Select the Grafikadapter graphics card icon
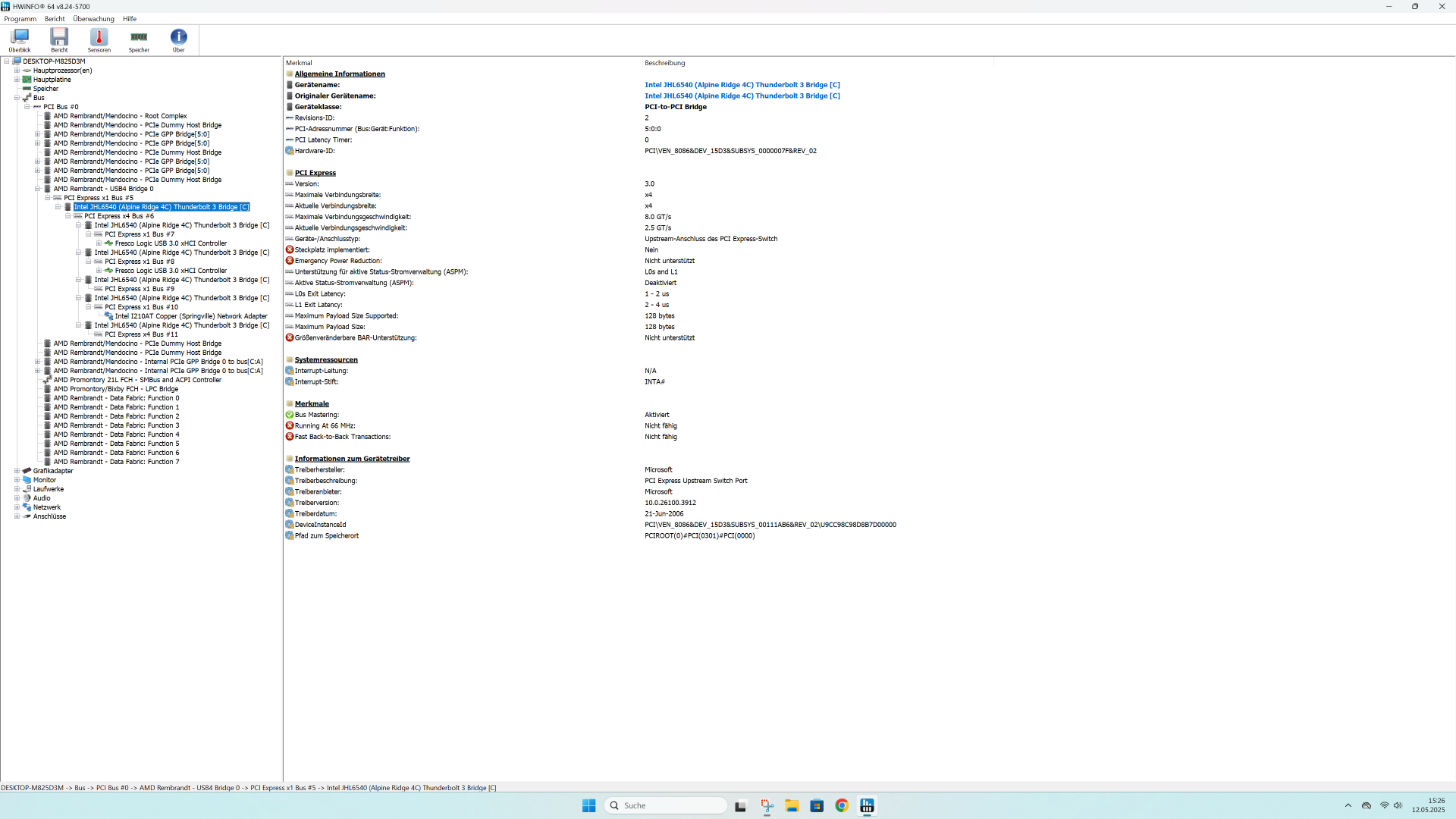1456x819 pixels. click(27, 471)
